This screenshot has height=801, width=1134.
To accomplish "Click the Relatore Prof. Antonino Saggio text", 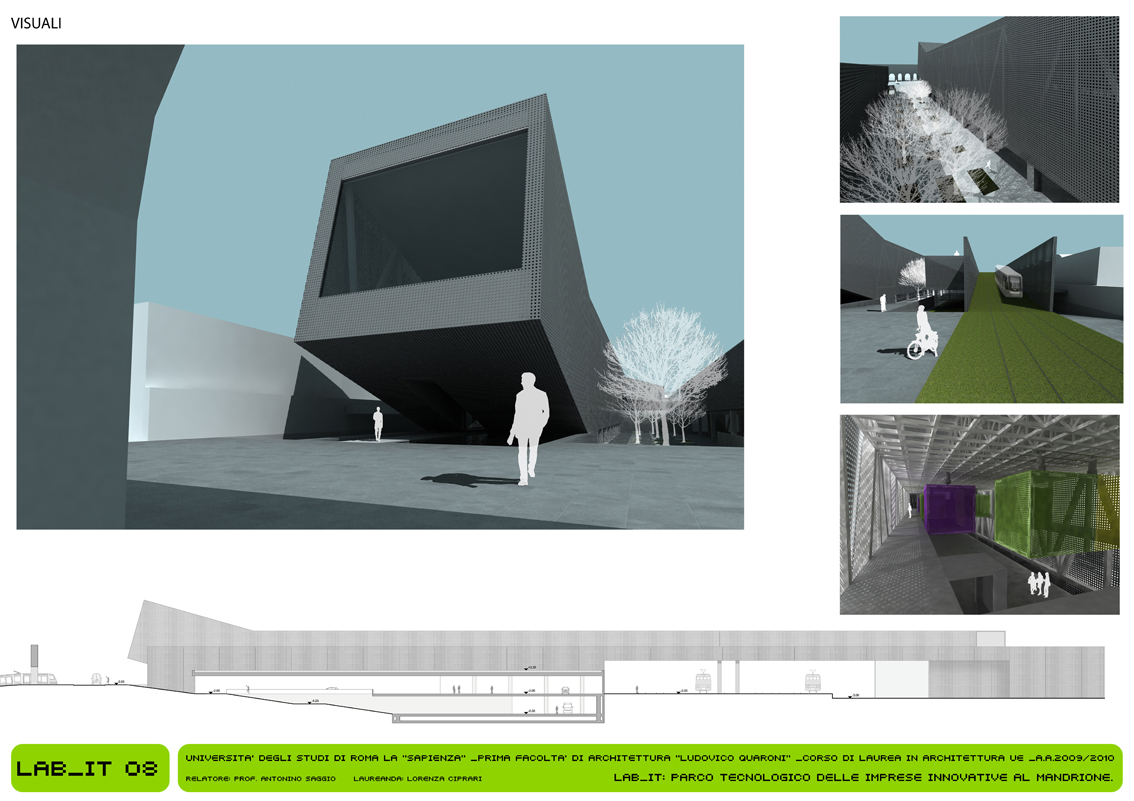I will [x=261, y=778].
